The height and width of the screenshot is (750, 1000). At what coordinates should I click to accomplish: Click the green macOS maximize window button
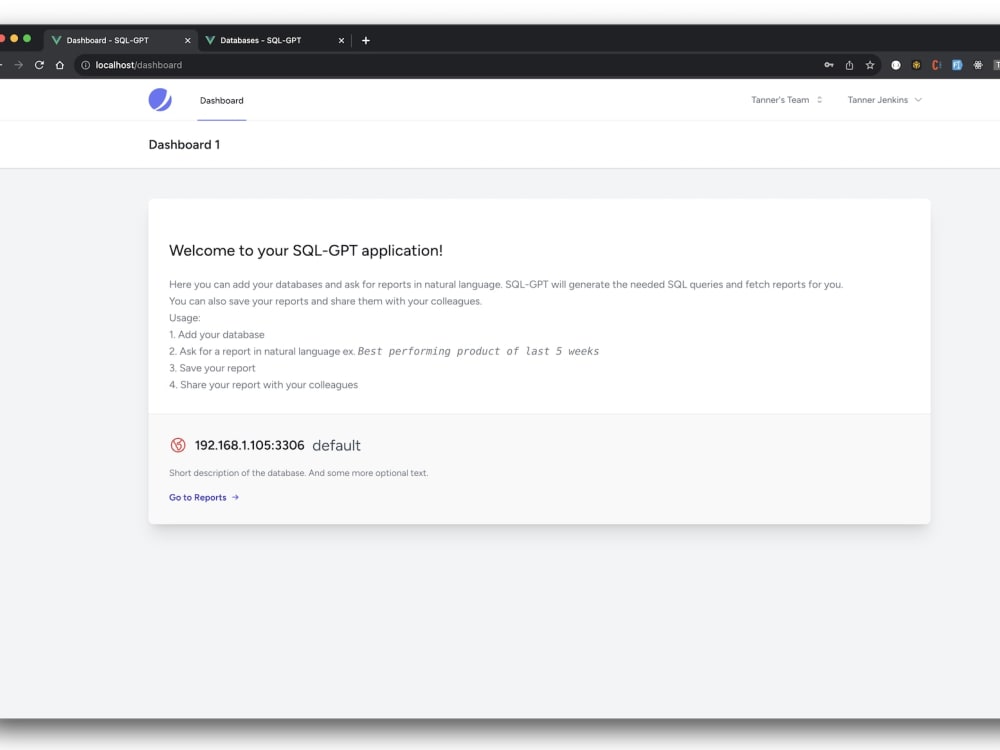click(x=27, y=39)
